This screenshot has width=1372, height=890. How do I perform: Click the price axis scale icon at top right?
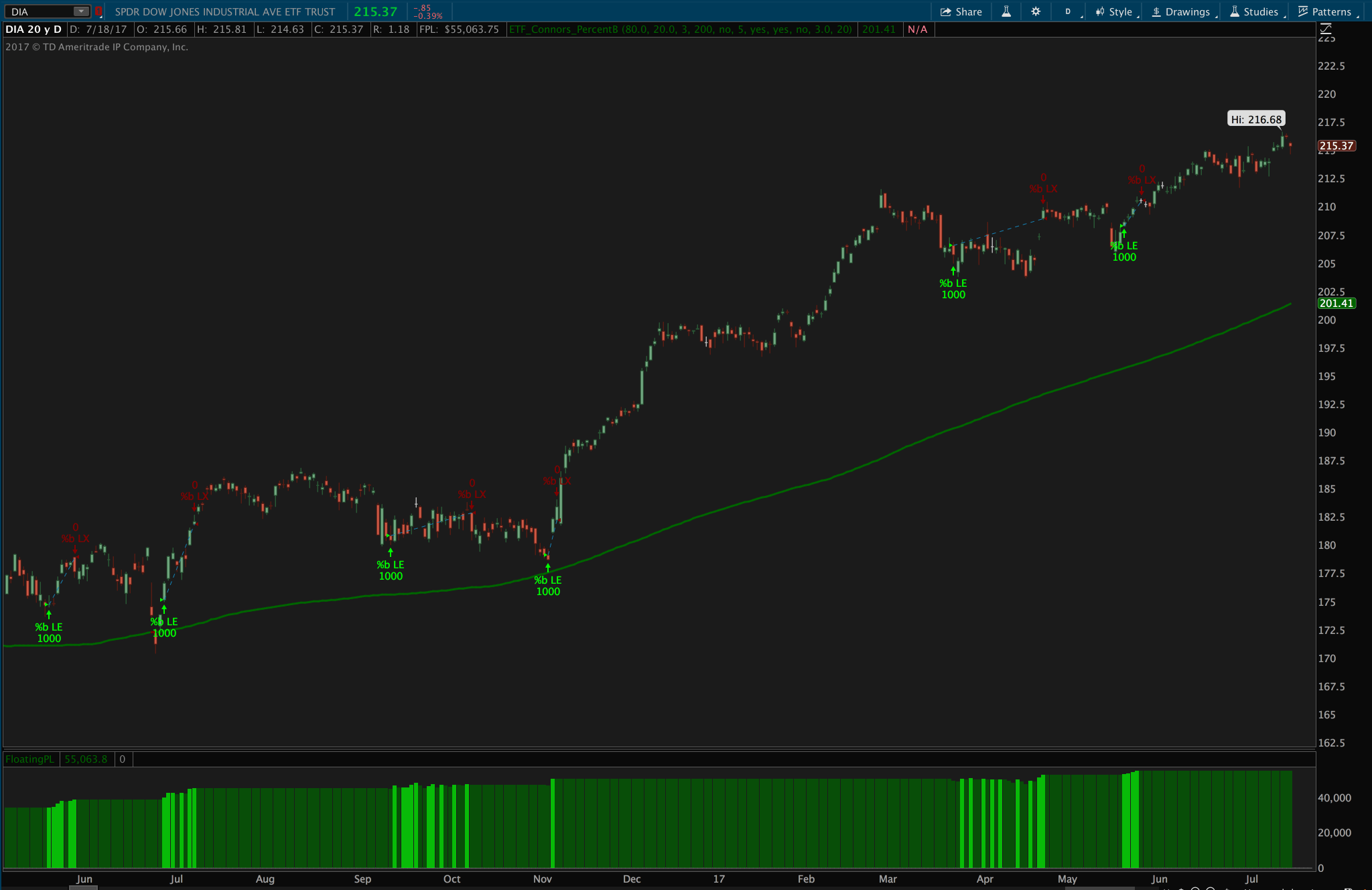(1325, 28)
